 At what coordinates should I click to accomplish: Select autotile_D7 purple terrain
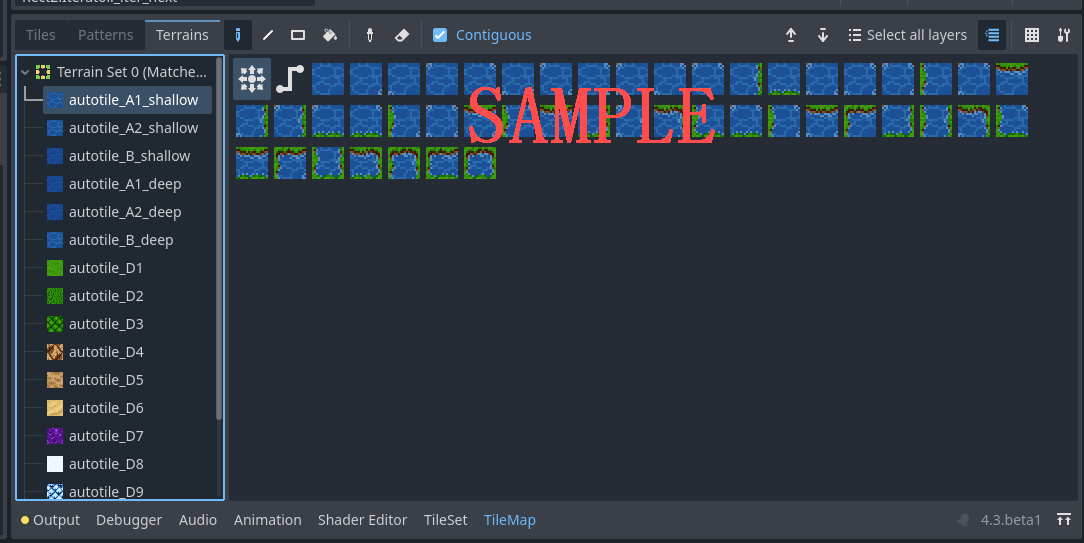(127, 436)
